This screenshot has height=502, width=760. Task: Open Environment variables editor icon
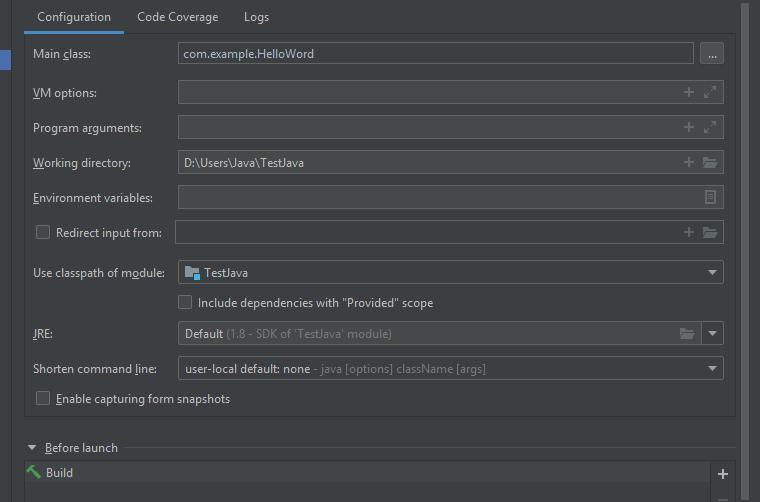click(x=710, y=197)
